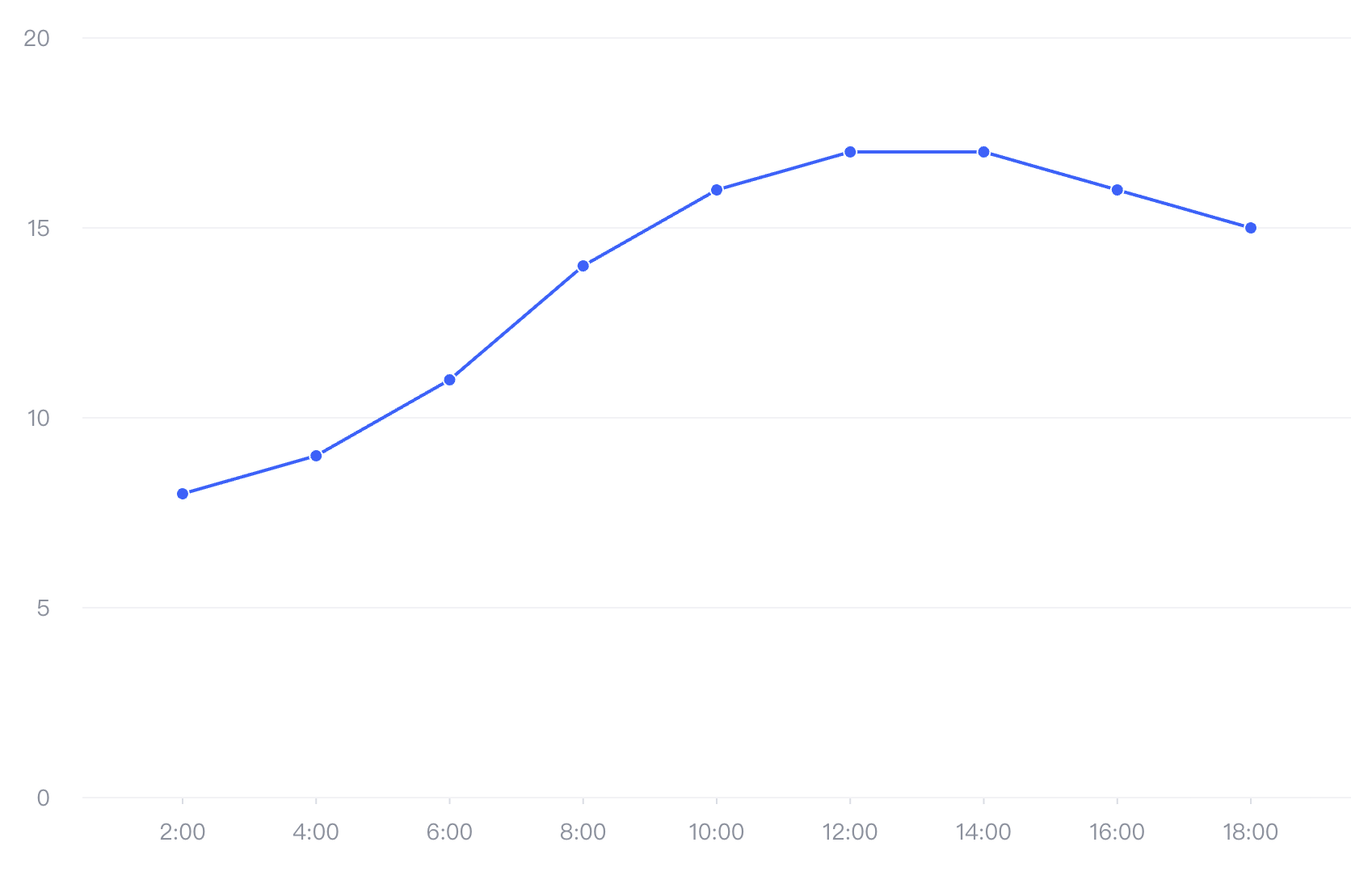Screen dimensions: 1372x876
Task: Select the 4:00 data point on the line
Action: (316, 456)
